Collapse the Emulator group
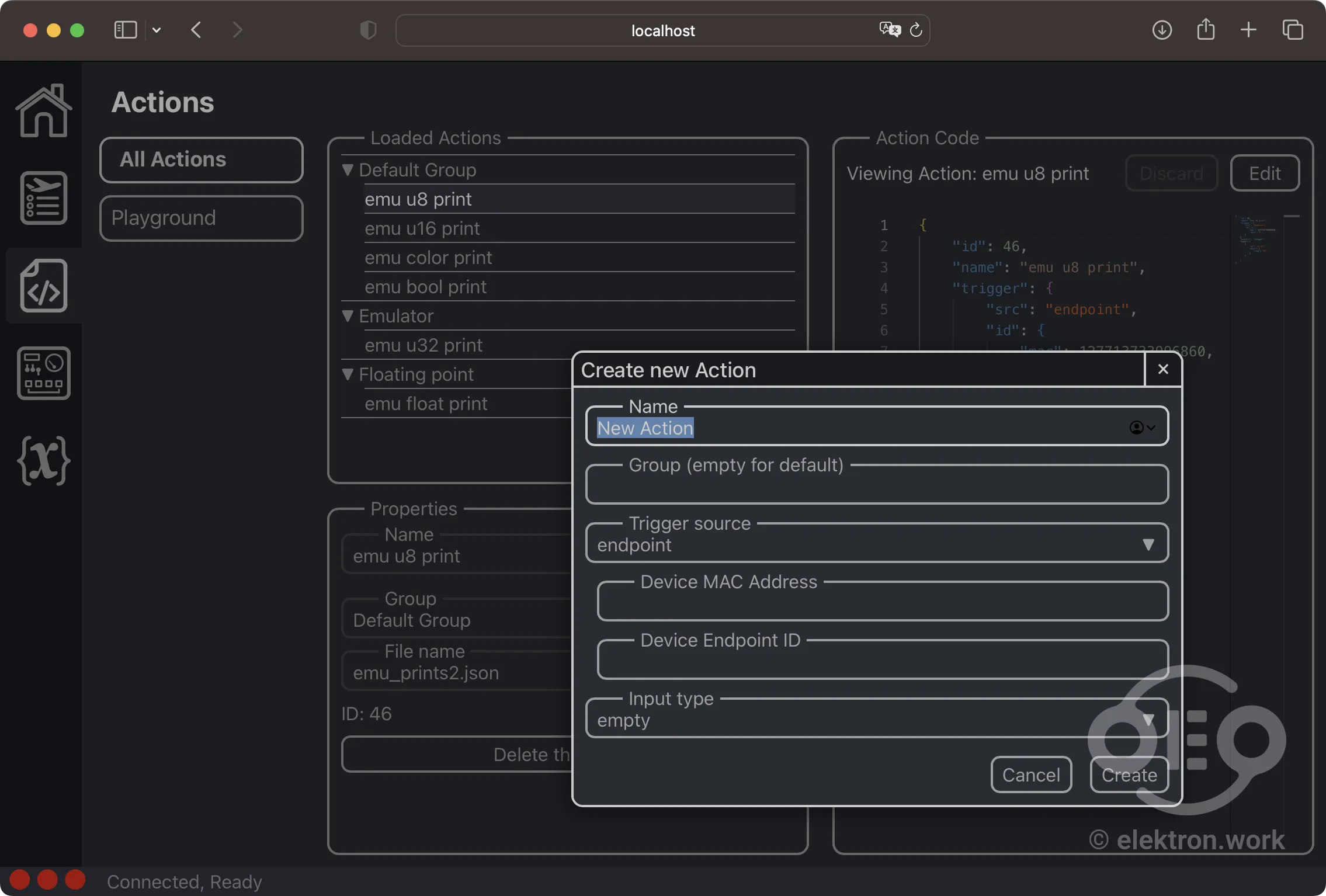The image size is (1326, 896). pyautogui.click(x=348, y=316)
